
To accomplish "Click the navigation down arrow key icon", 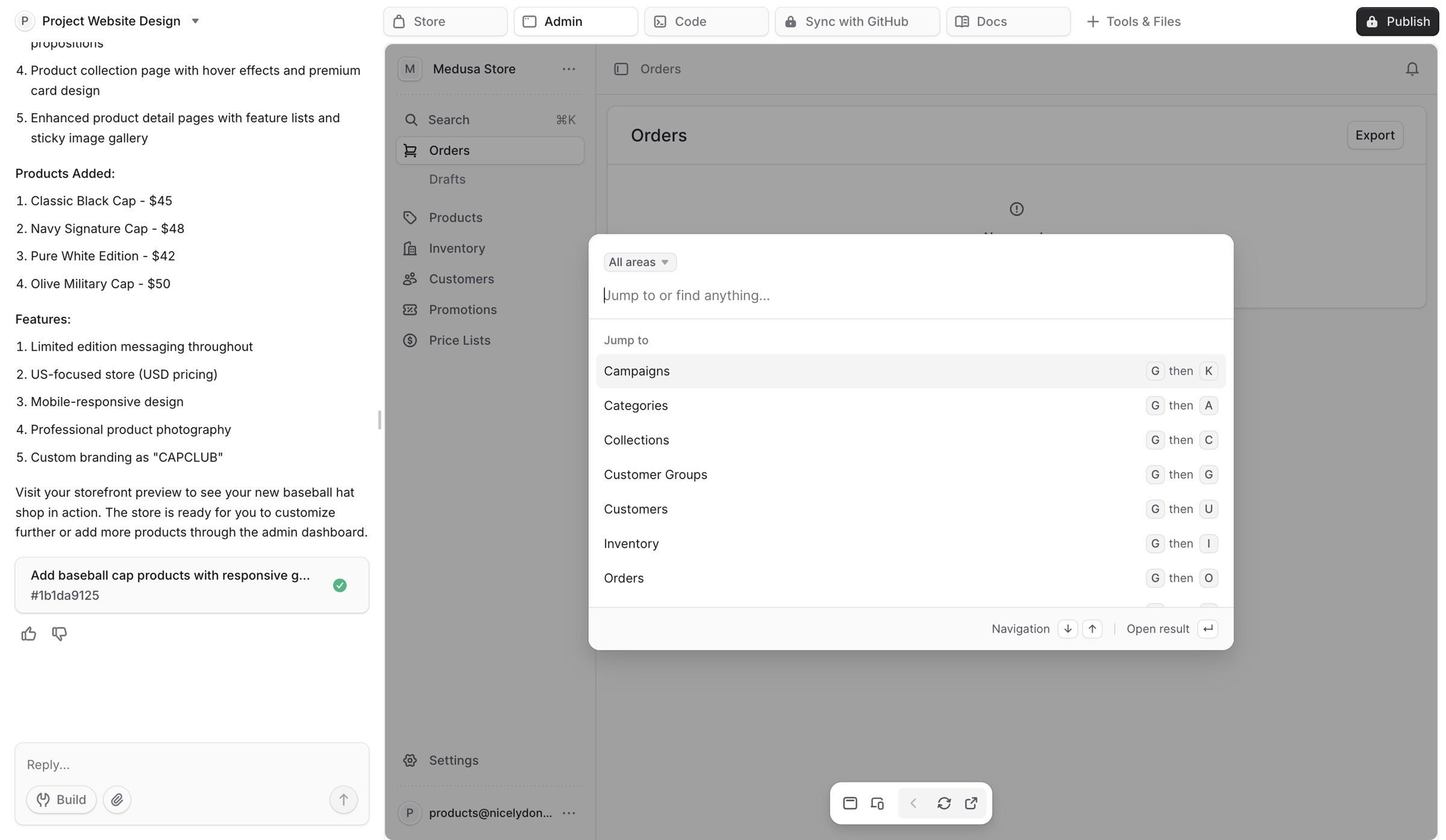I will [1068, 629].
